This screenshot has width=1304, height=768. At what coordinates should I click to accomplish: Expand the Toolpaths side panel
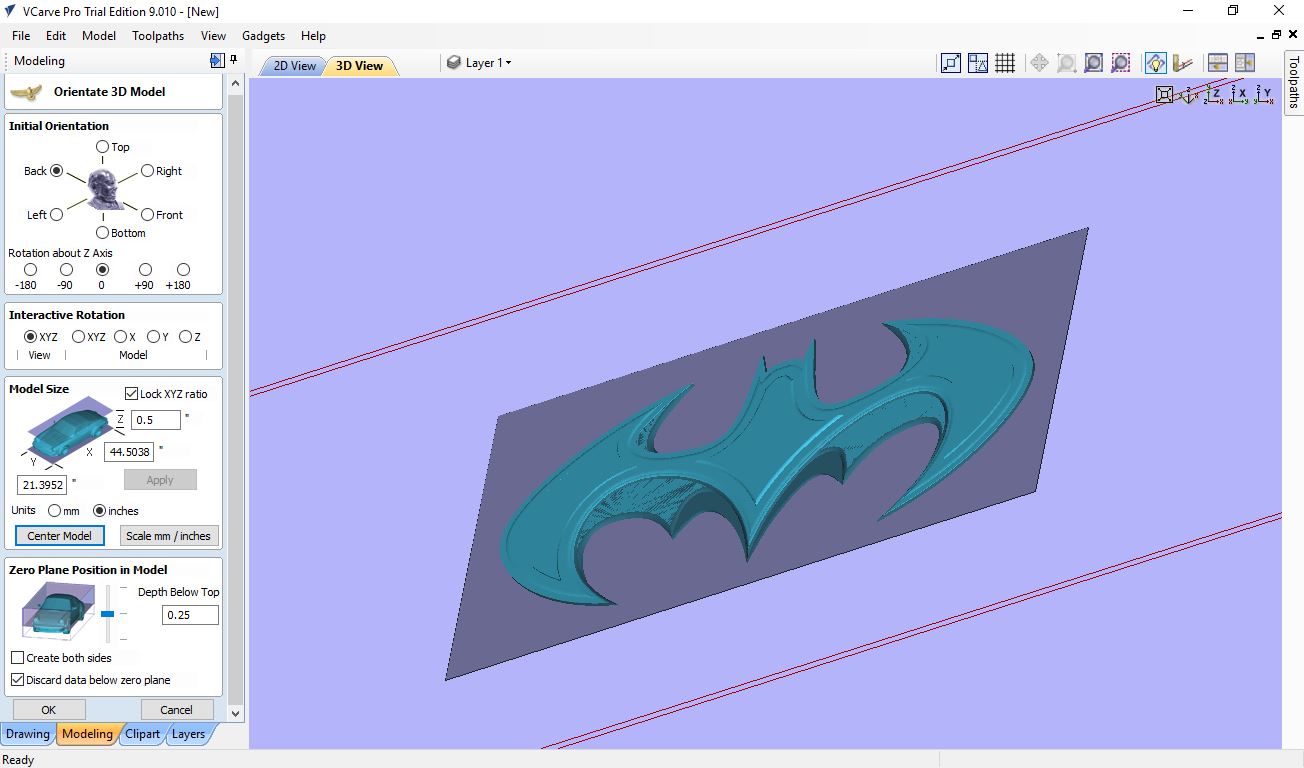click(x=1293, y=82)
